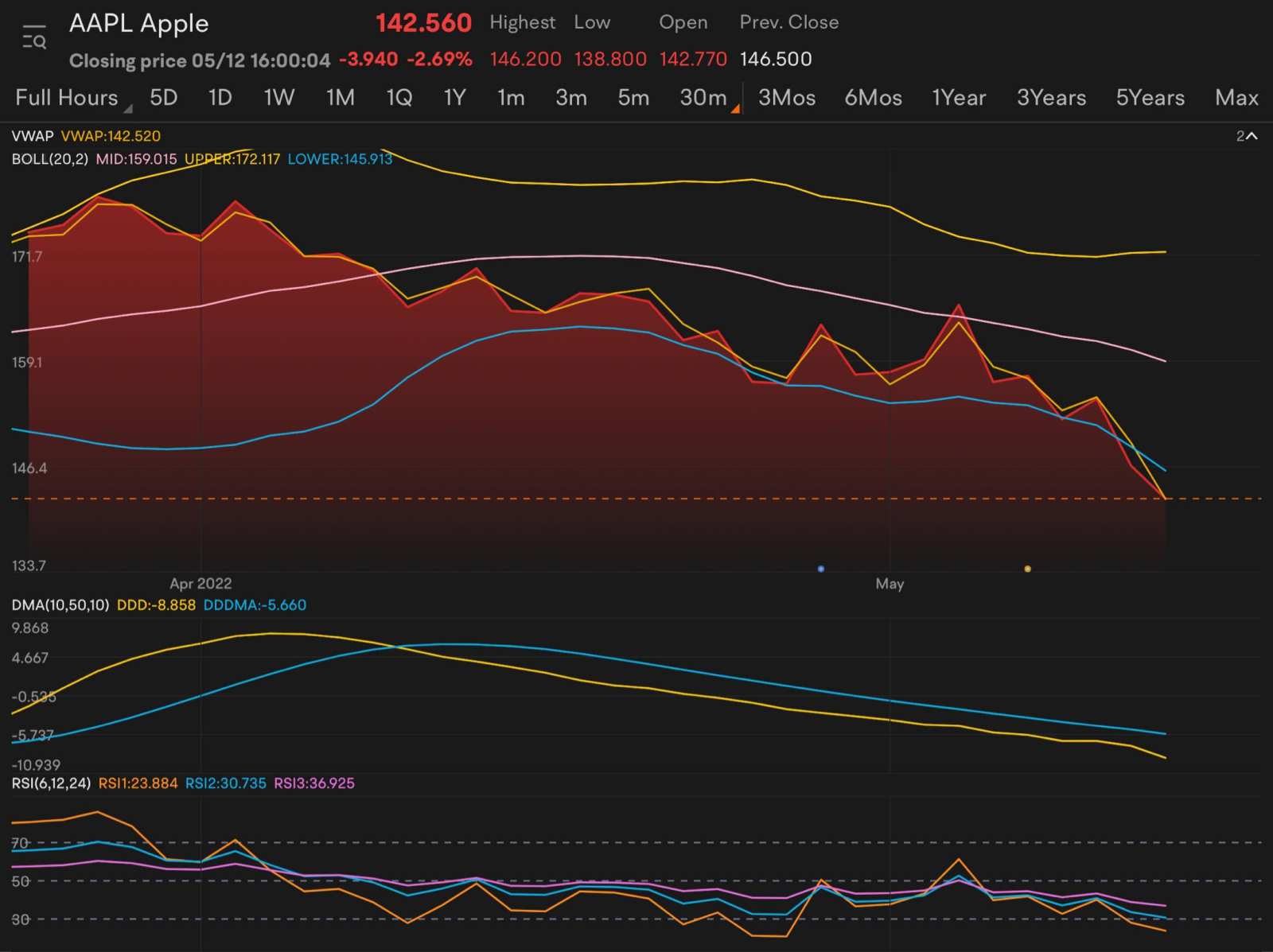Click the blue event dot on time axis
1273x952 pixels.
click(821, 569)
